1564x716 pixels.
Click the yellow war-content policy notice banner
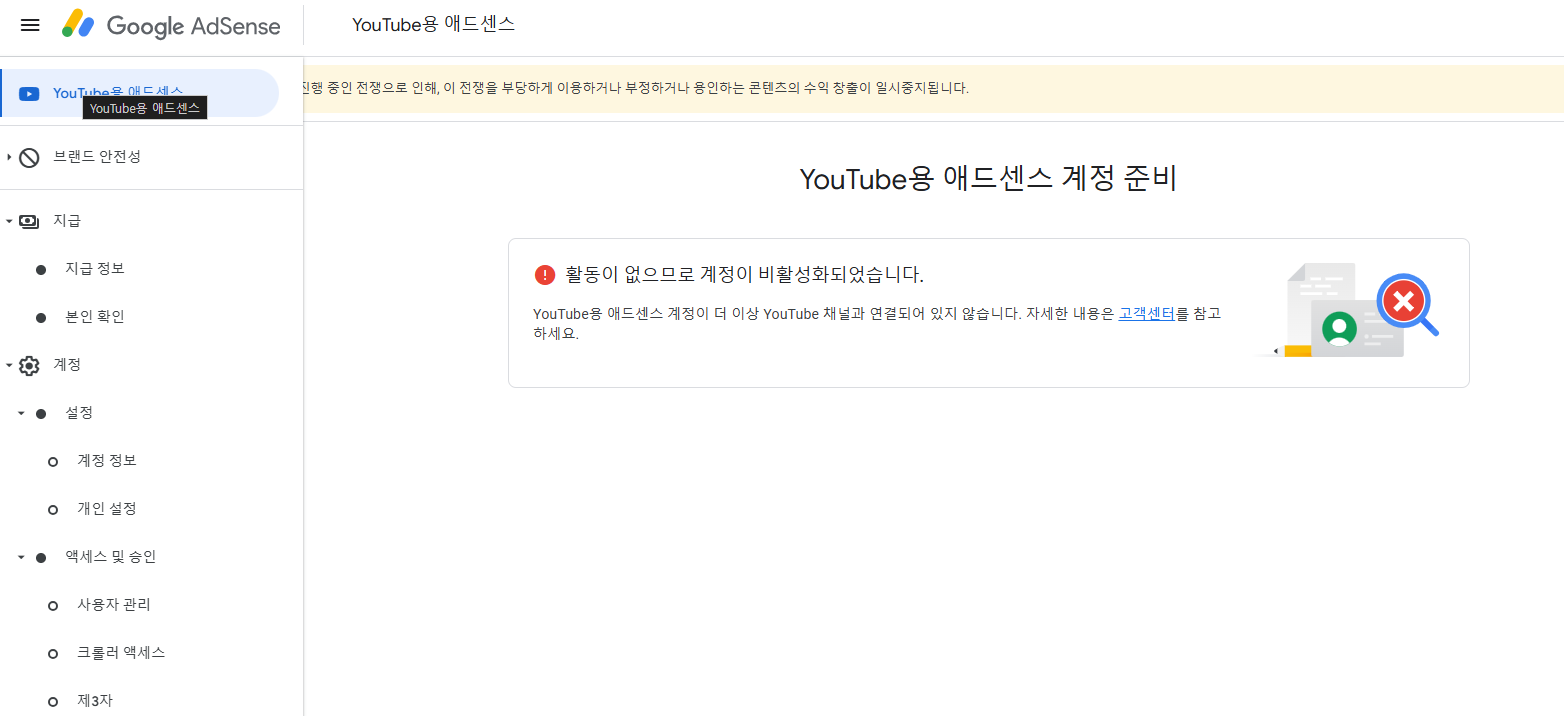click(932, 88)
